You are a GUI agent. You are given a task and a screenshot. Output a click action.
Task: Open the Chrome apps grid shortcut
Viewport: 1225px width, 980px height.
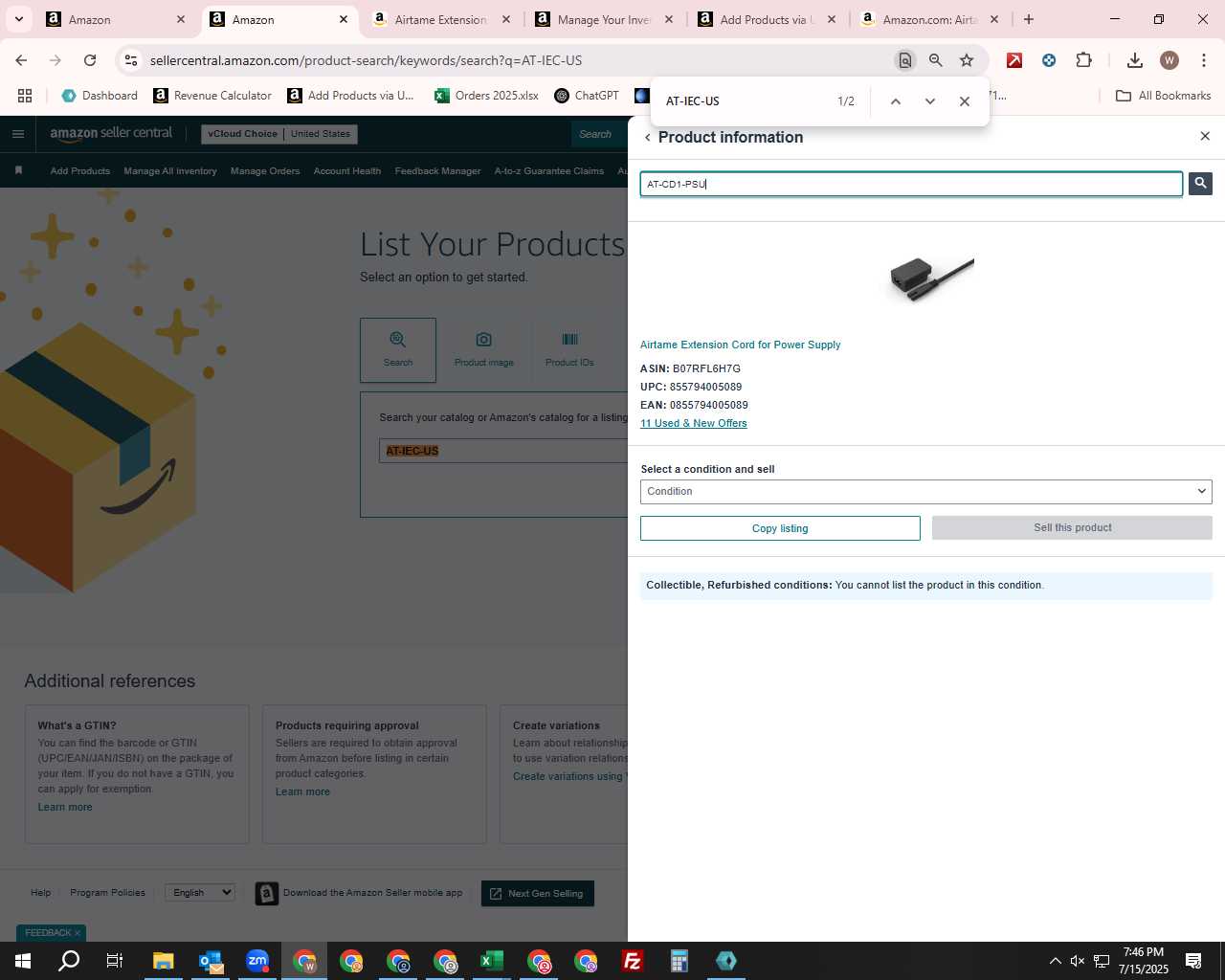(25, 96)
